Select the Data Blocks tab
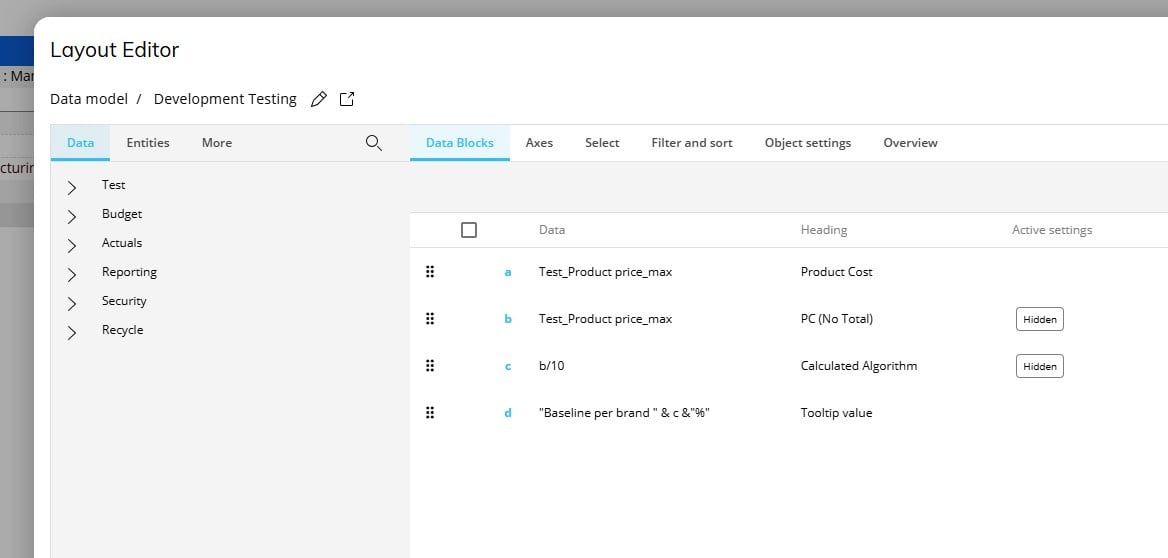The width and height of the screenshot is (1168, 558). [x=460, y=143]
